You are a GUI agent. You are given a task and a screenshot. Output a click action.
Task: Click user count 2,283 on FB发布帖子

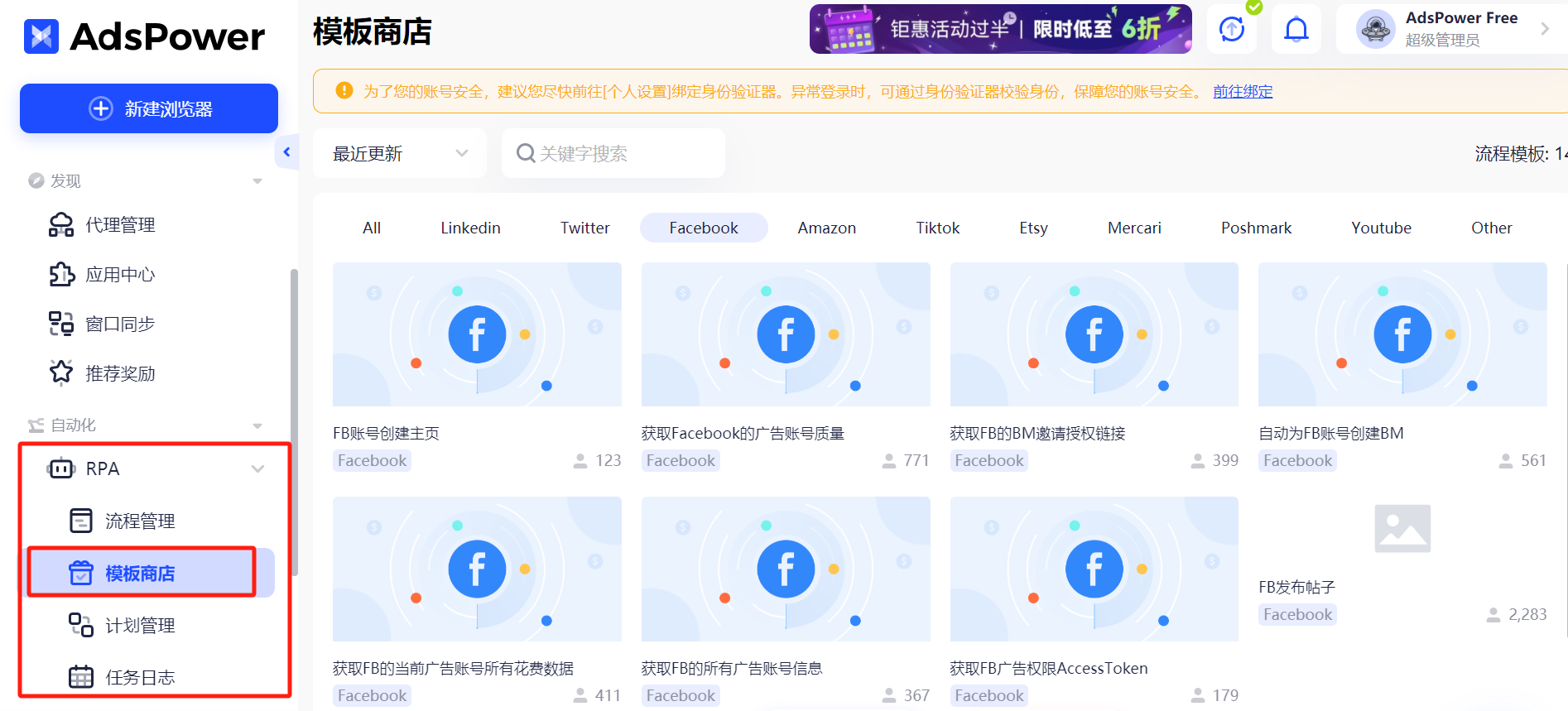(x=1517, y=614)
